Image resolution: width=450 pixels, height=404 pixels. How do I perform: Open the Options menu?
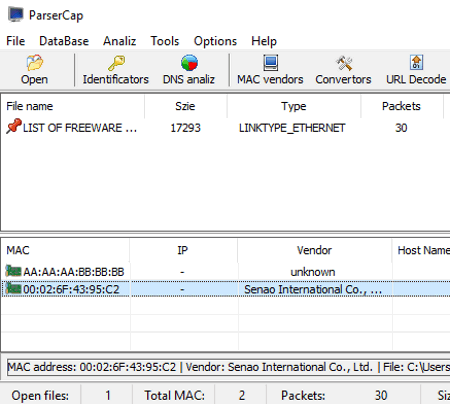[x=215, y=41]
